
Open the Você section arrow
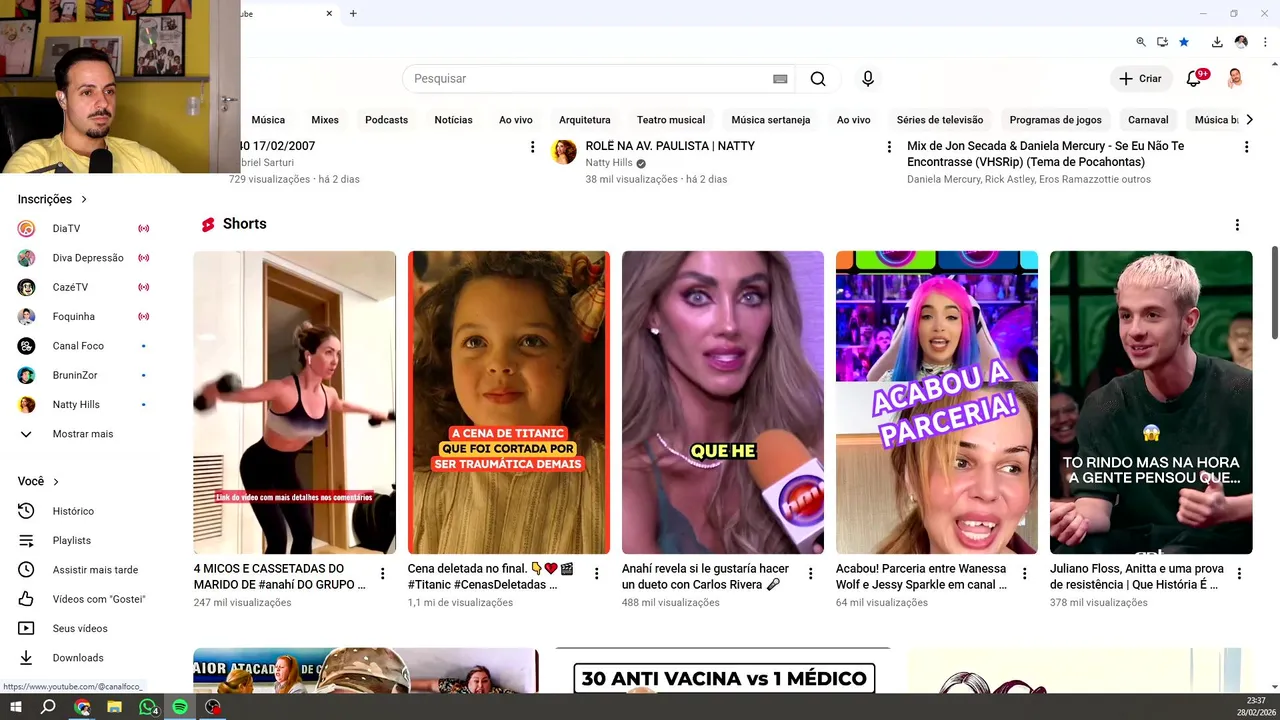pyautogui.click(x=56, y=482)
